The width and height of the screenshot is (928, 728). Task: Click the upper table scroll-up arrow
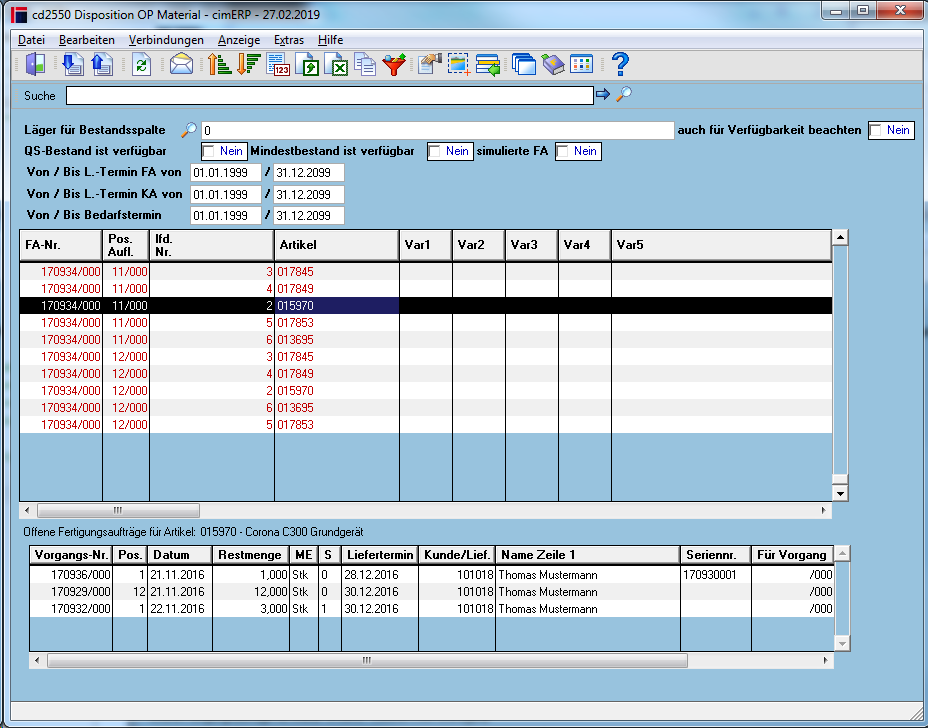tap(840, 238)
